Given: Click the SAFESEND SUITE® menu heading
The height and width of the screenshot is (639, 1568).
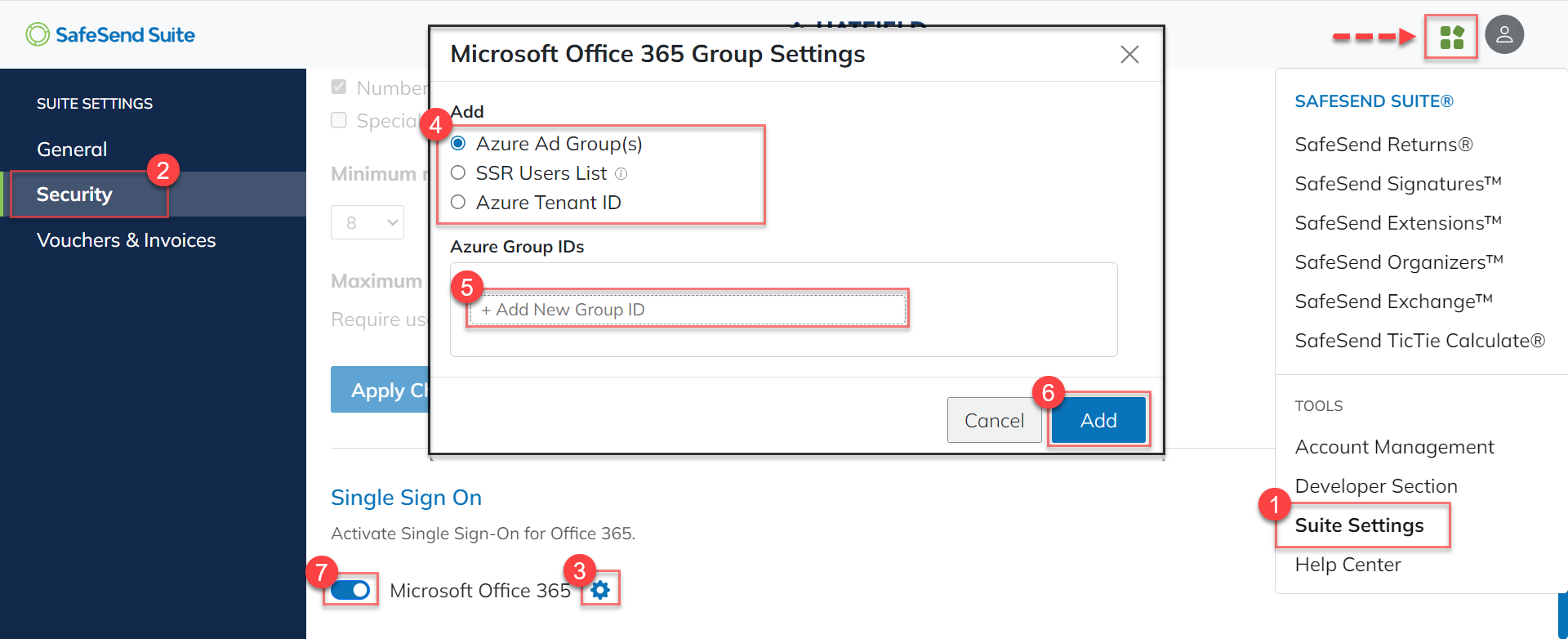Looking at the screenshot, I should click(1374, 101).
